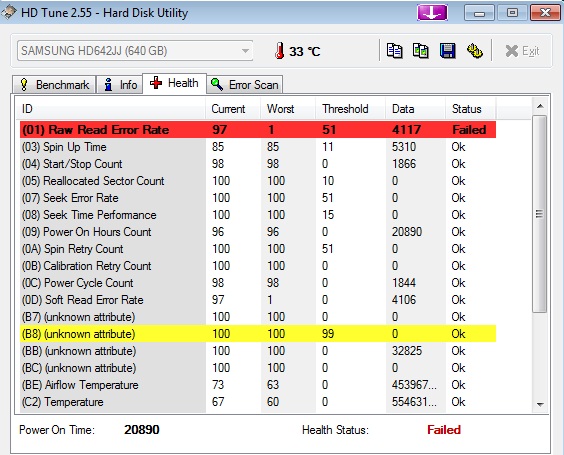
Task: Open the SAMSUNG HD642JJ drive dropdown
Action: [135, 51]
